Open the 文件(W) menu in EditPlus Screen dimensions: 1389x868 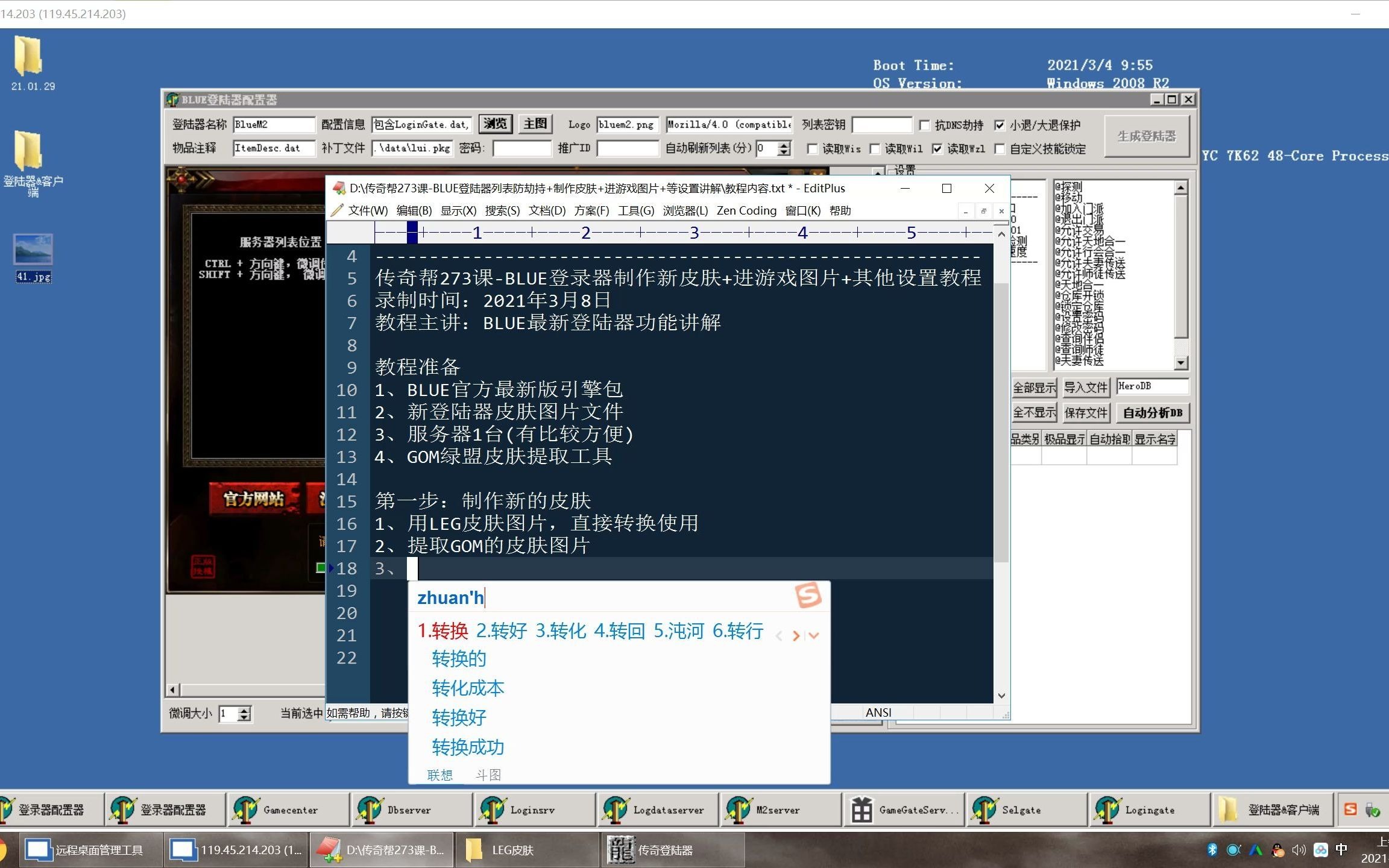click(367, 210)
